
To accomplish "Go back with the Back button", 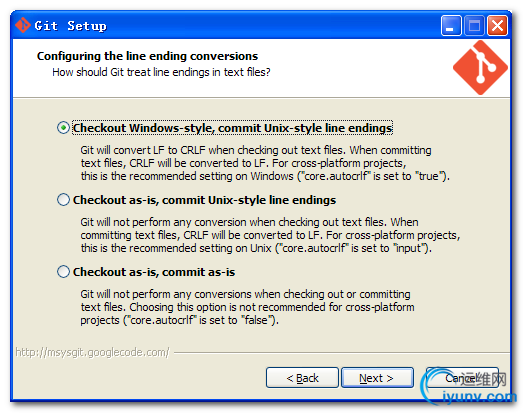I will click(302, 378).
